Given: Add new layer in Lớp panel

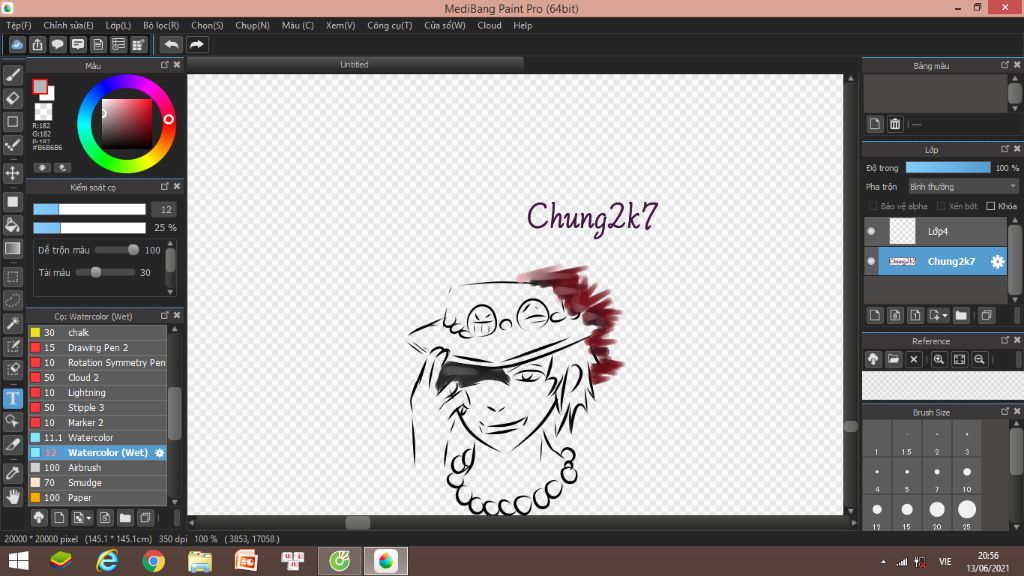Looking at the screenshot, I should 874,315.
